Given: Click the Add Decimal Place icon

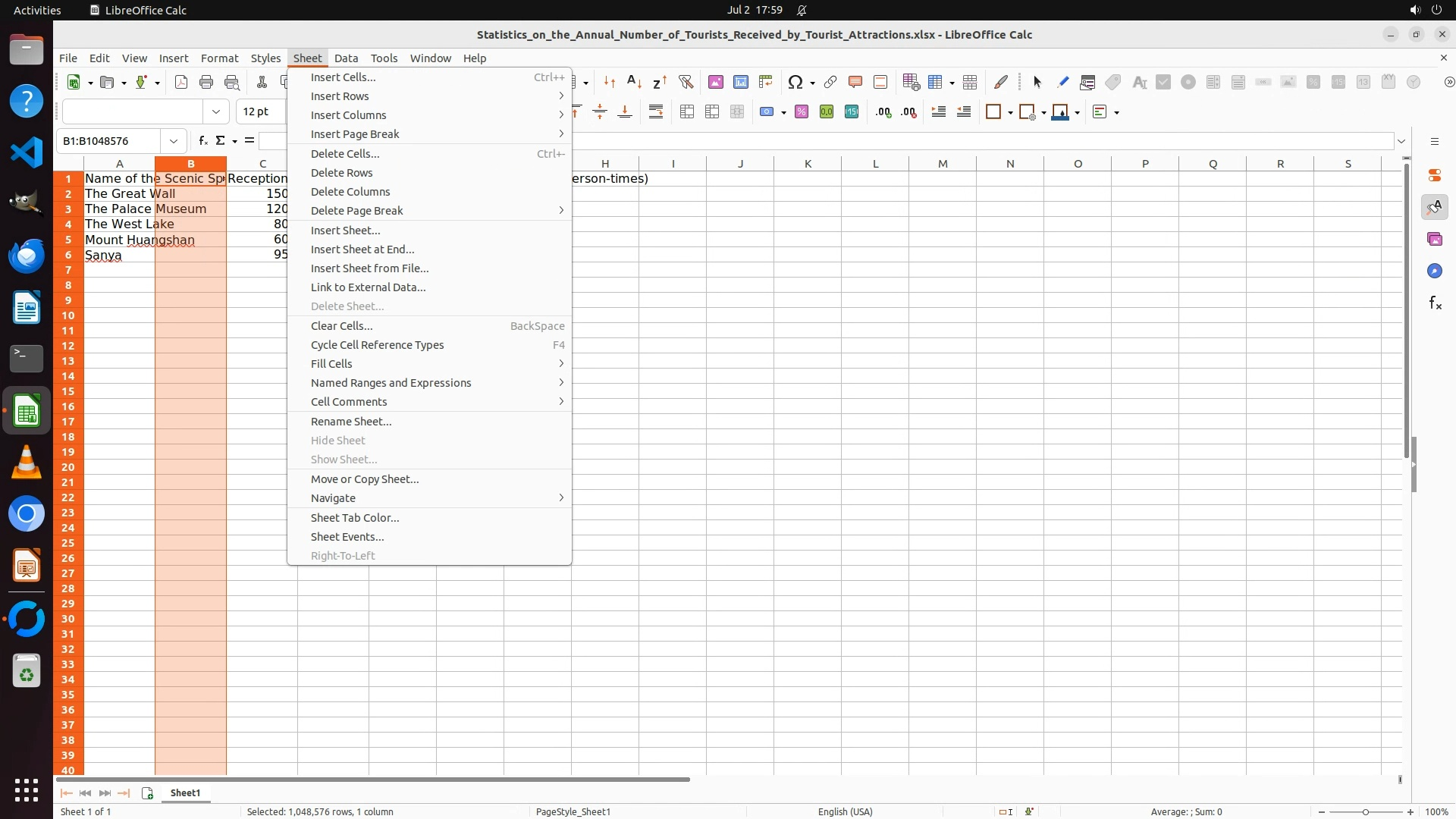Looking at the screenshot, I should 883,112.
